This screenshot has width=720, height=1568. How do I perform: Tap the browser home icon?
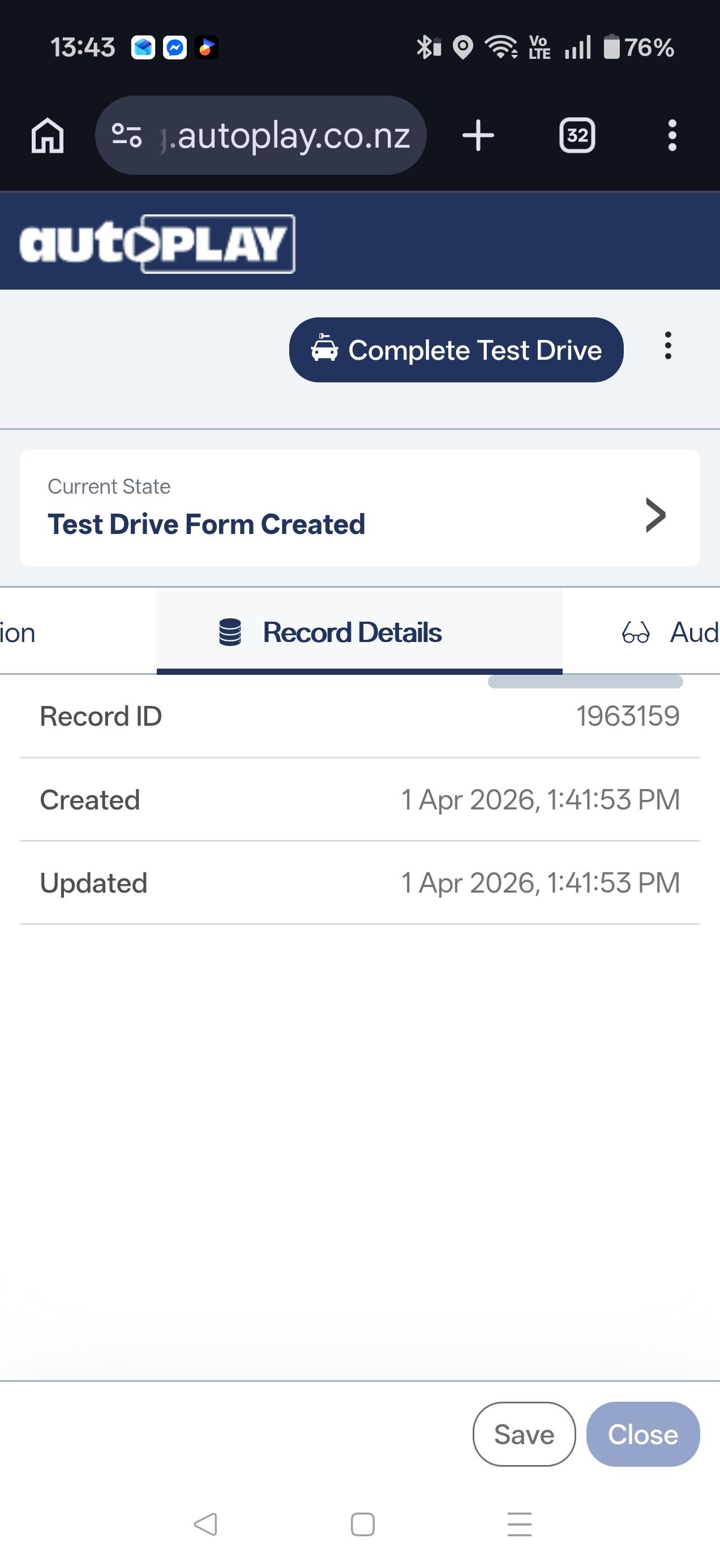(48, 135)
